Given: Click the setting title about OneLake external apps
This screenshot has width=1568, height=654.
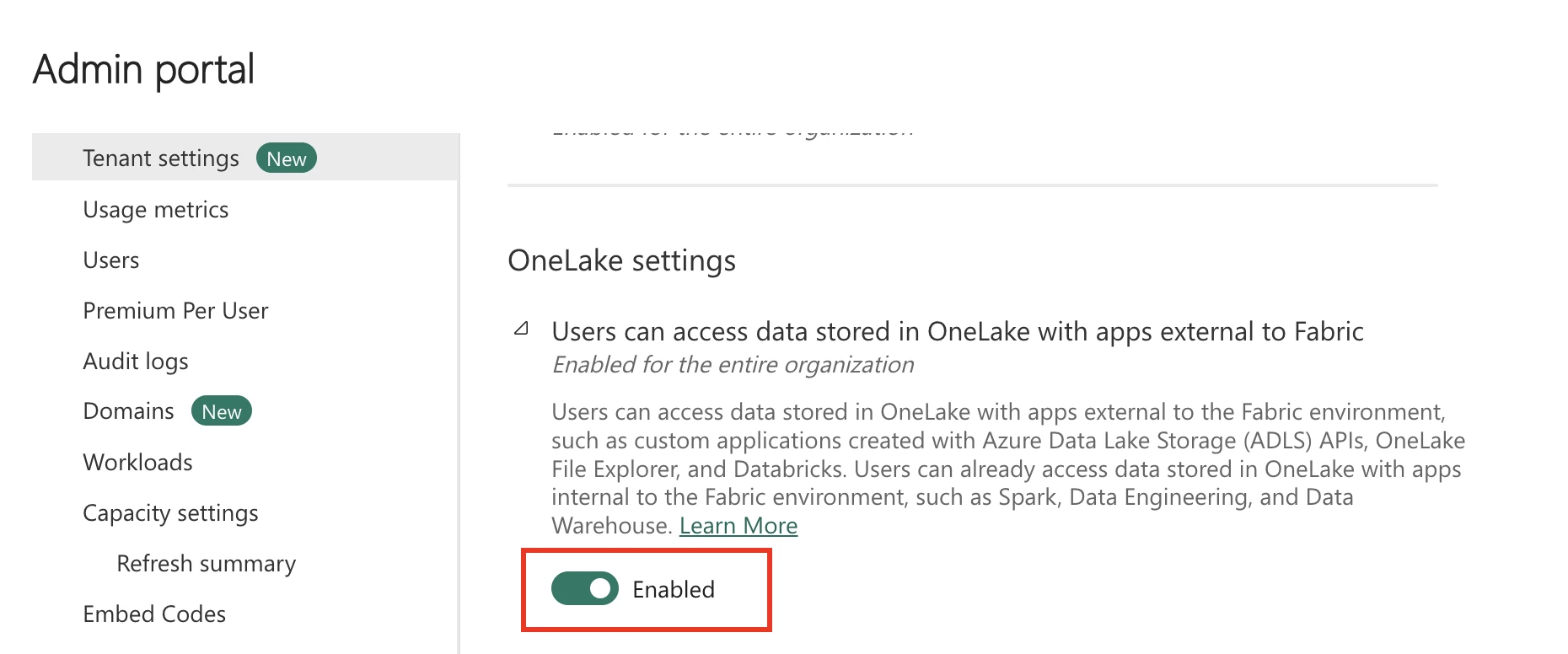Looking at the screenshot, I should tap(958, 332).
